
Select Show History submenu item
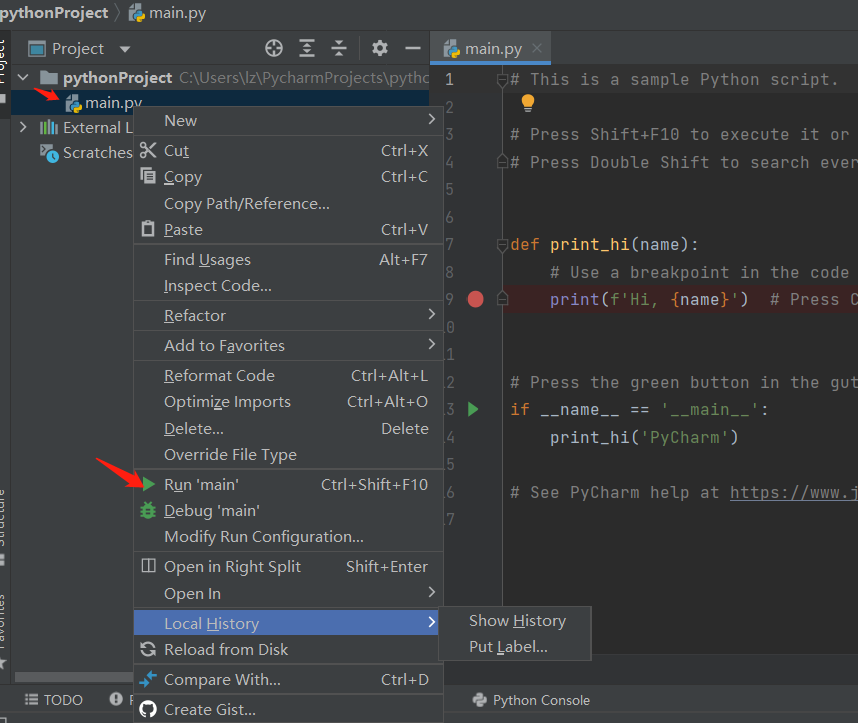[x=515, y=621]
